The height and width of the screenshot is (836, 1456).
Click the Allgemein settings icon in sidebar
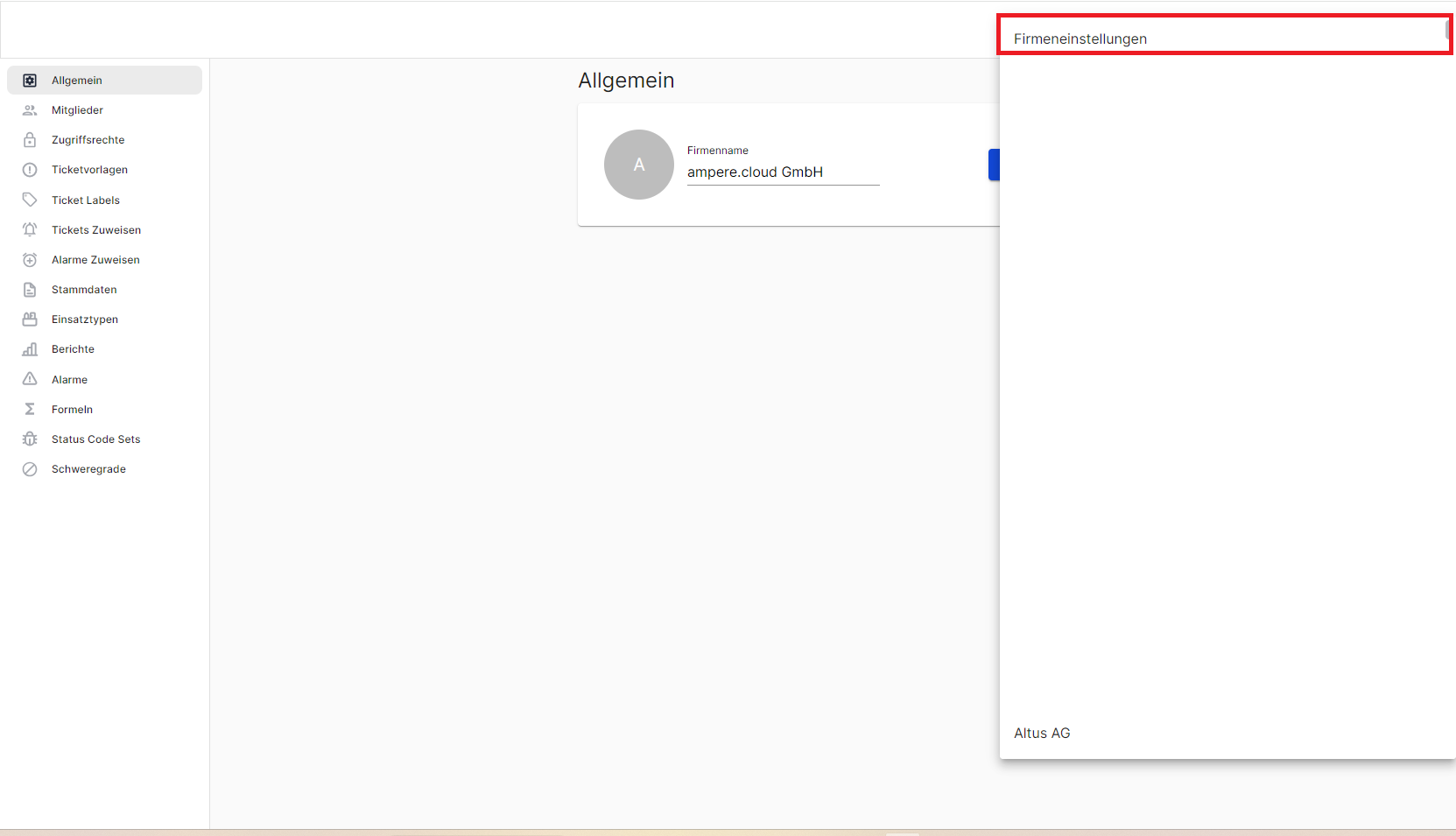point(30,81)
